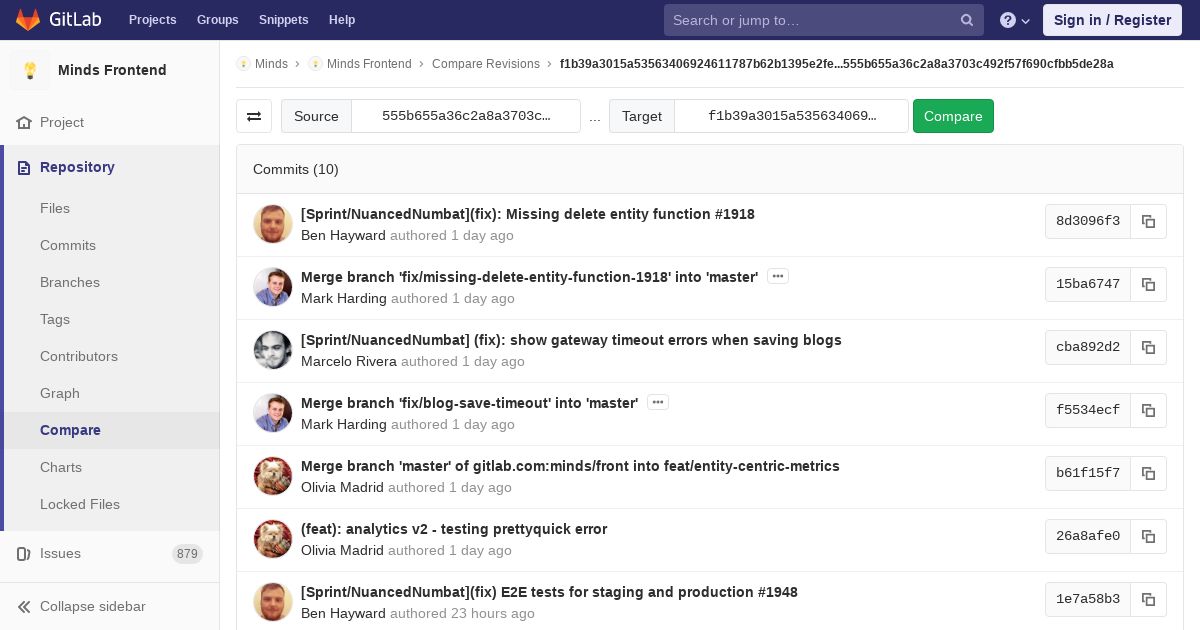
Task: Focus the Search or jump to field
Action: click(x=812, y=20)
